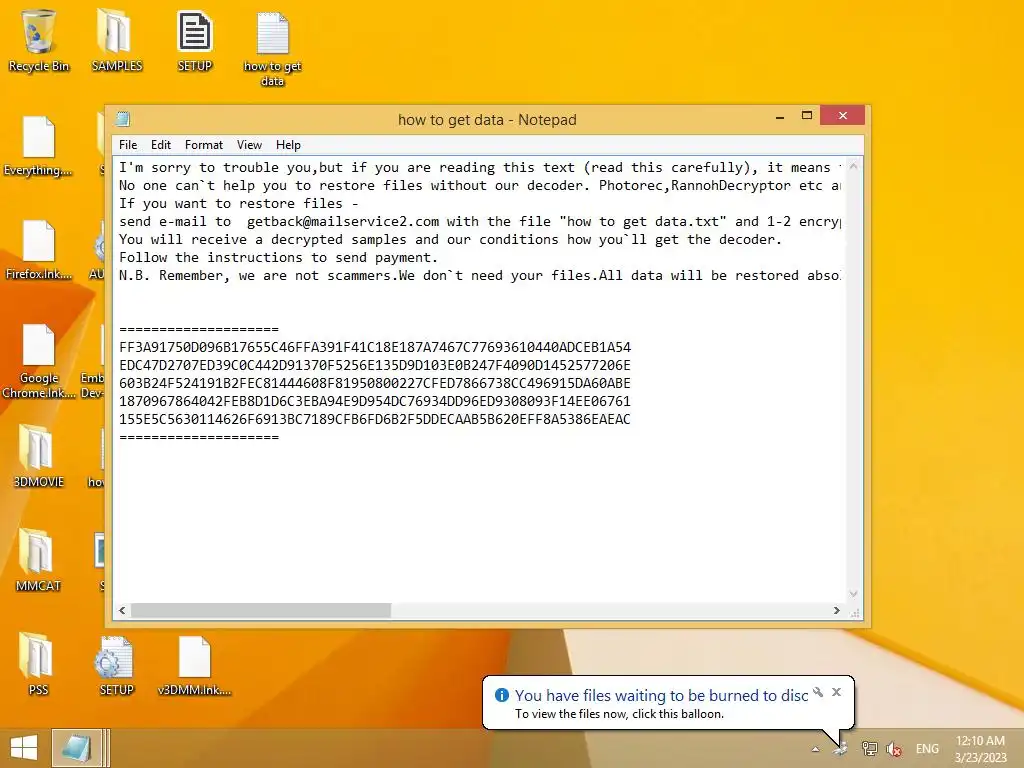
Task: Open the taskbar clock and date
Action: click(x=980, y=749)
